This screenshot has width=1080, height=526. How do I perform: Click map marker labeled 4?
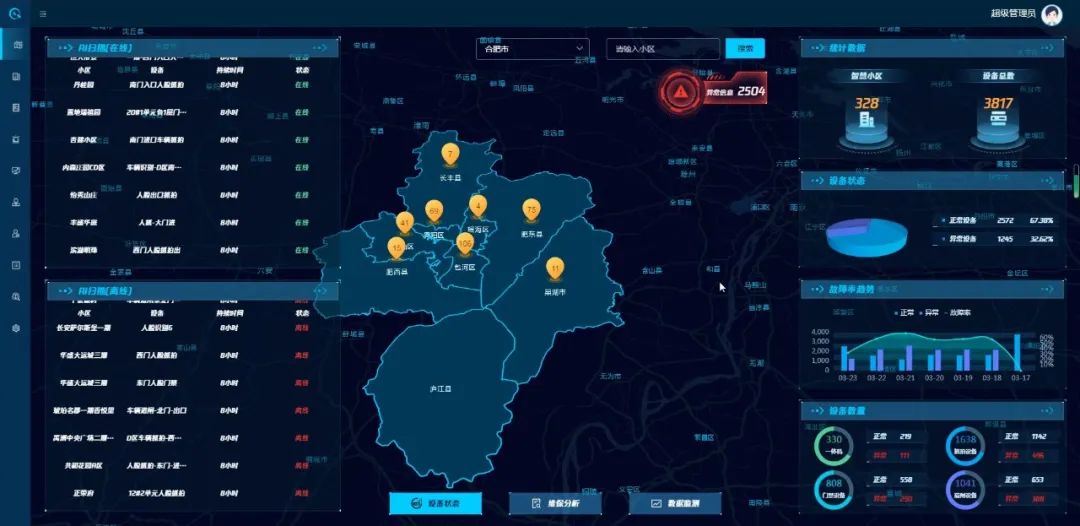478,206
